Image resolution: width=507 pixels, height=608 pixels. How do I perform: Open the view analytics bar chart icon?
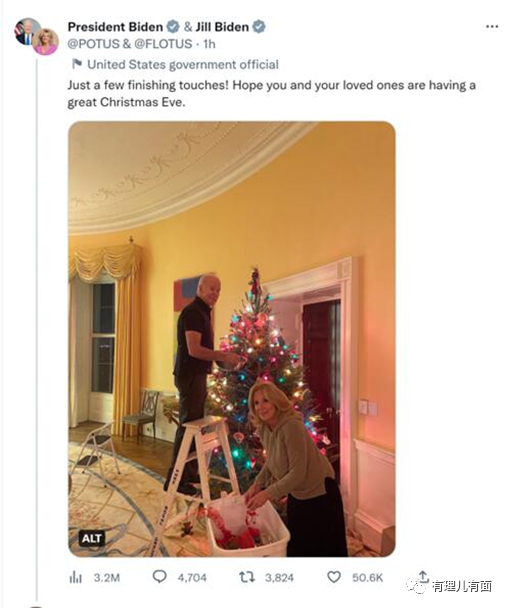coord(76,577)
